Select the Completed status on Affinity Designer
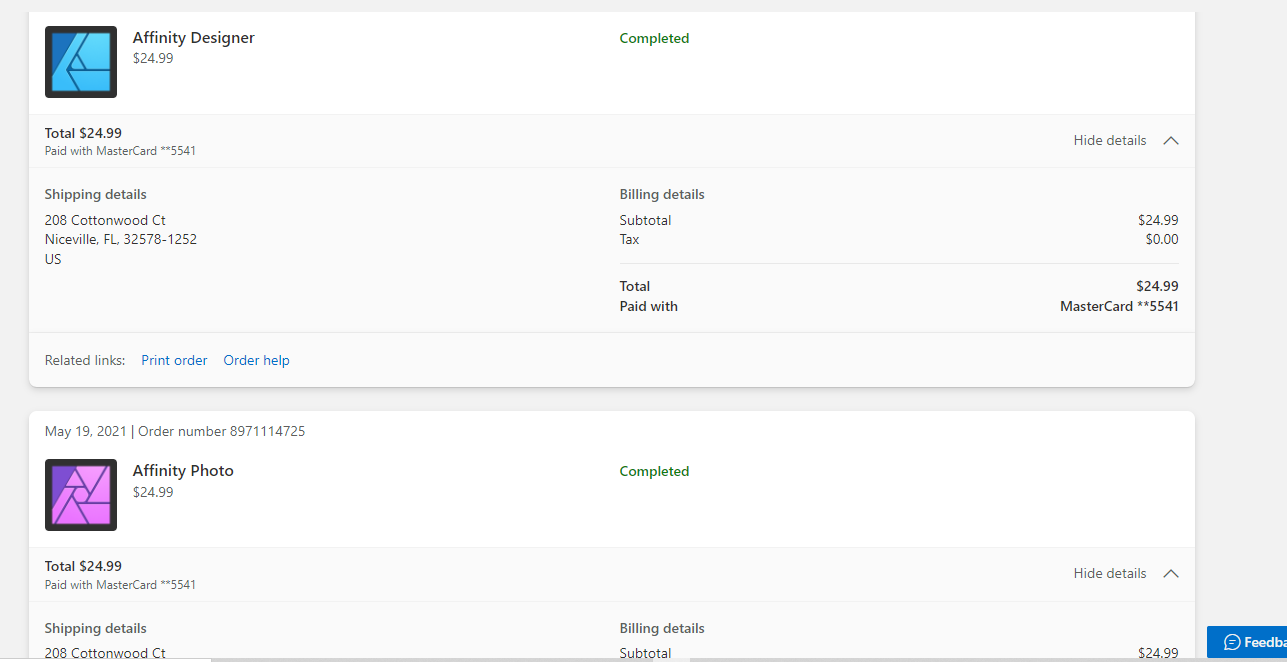Viewport: 1287px width, 662px height. (654, 38)
